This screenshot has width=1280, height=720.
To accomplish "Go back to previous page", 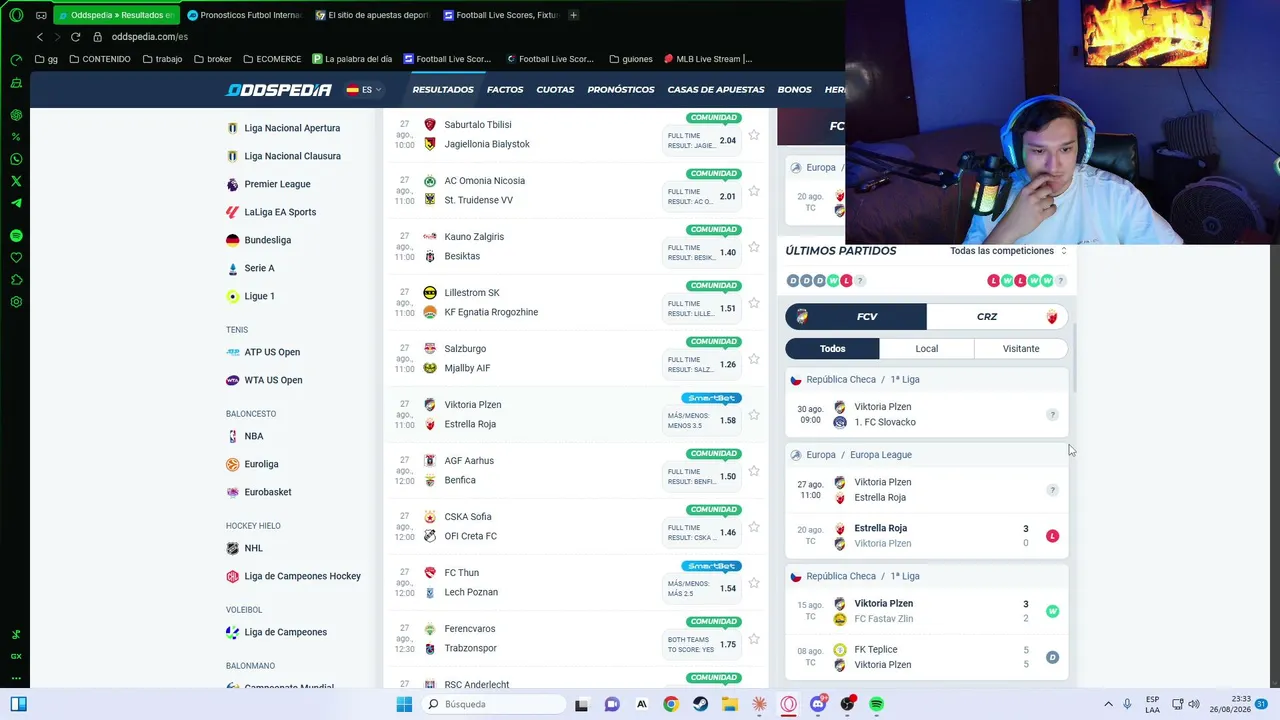I will click(x=40, y=37).
